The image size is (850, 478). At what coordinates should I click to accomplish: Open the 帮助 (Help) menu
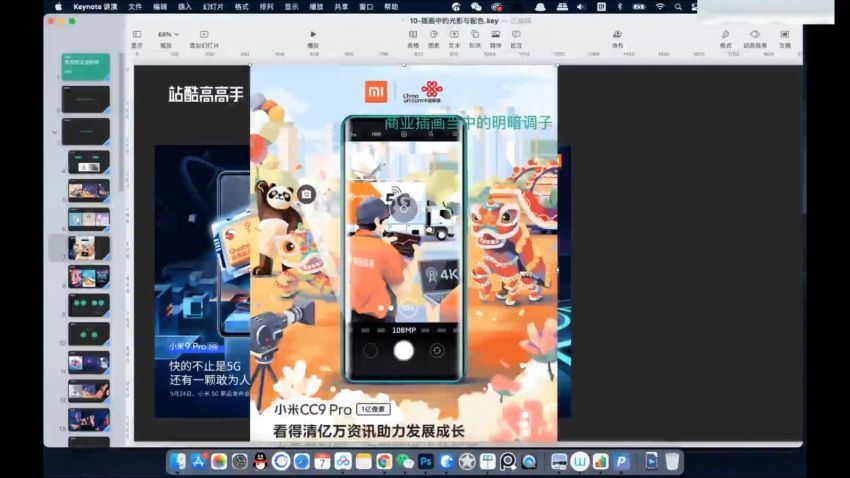[391, 7]
